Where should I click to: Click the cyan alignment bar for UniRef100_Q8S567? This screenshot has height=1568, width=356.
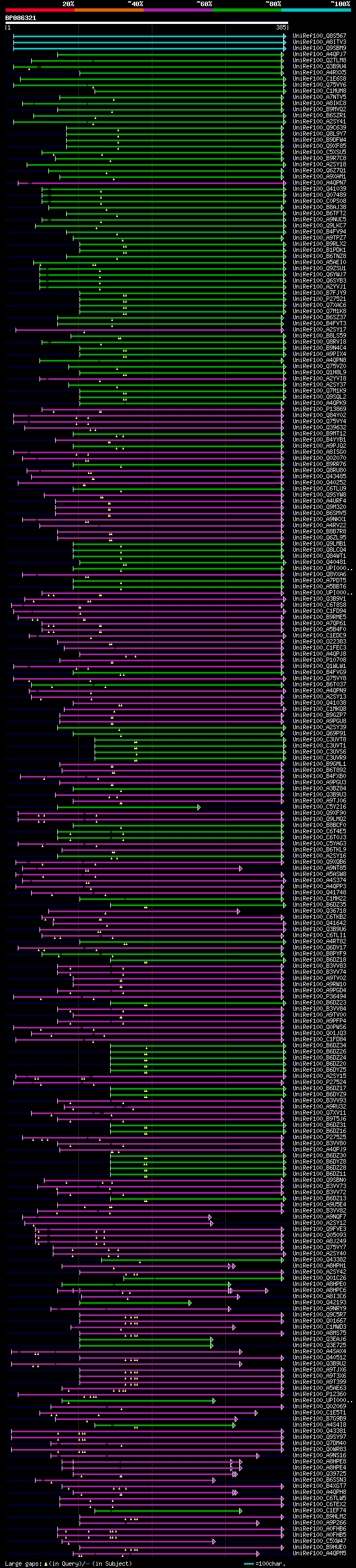pos(150,36)
